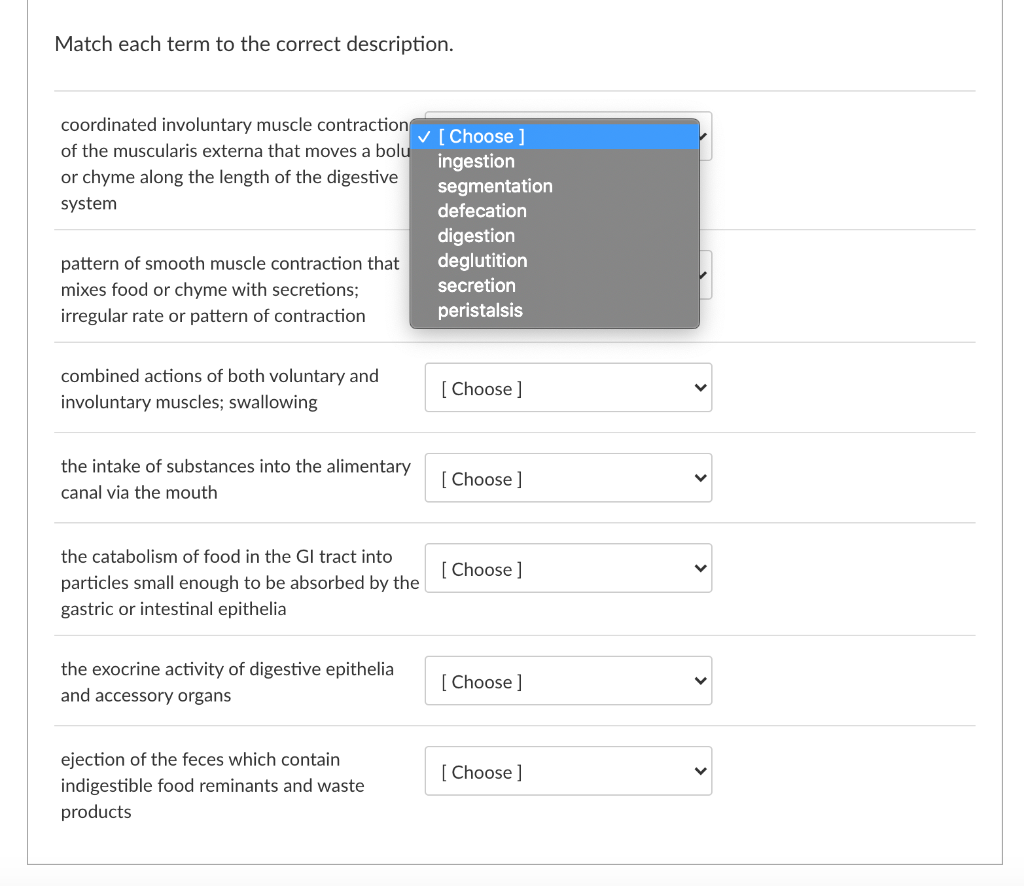Screen dimensions: 1024x886
Task: Open the dropdown next to the swallowing description
Action: [x=568, y=388]
